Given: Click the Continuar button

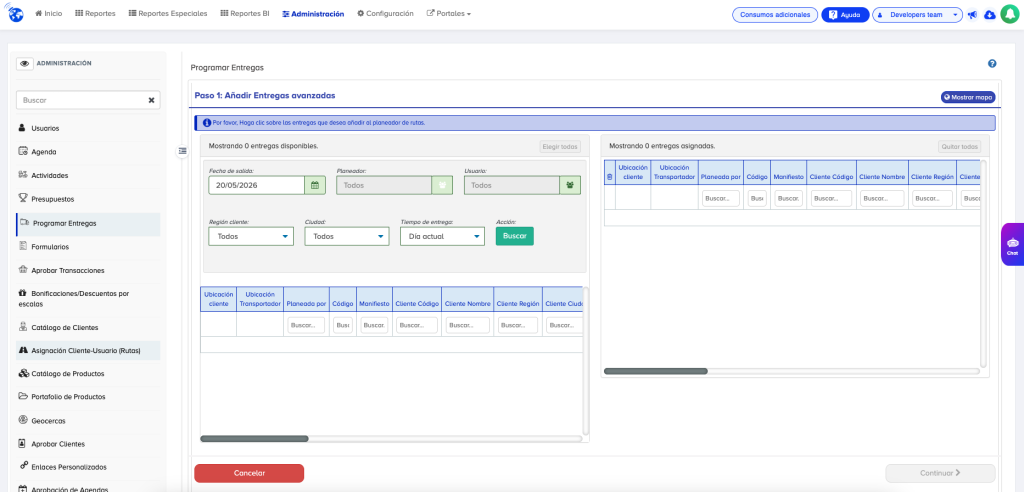Looking at the screenshot, I should coord(940,473).
